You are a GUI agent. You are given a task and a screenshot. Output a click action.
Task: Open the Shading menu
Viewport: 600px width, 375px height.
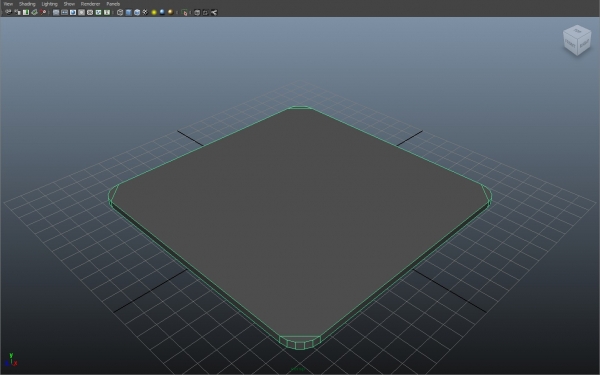[27, 4]
